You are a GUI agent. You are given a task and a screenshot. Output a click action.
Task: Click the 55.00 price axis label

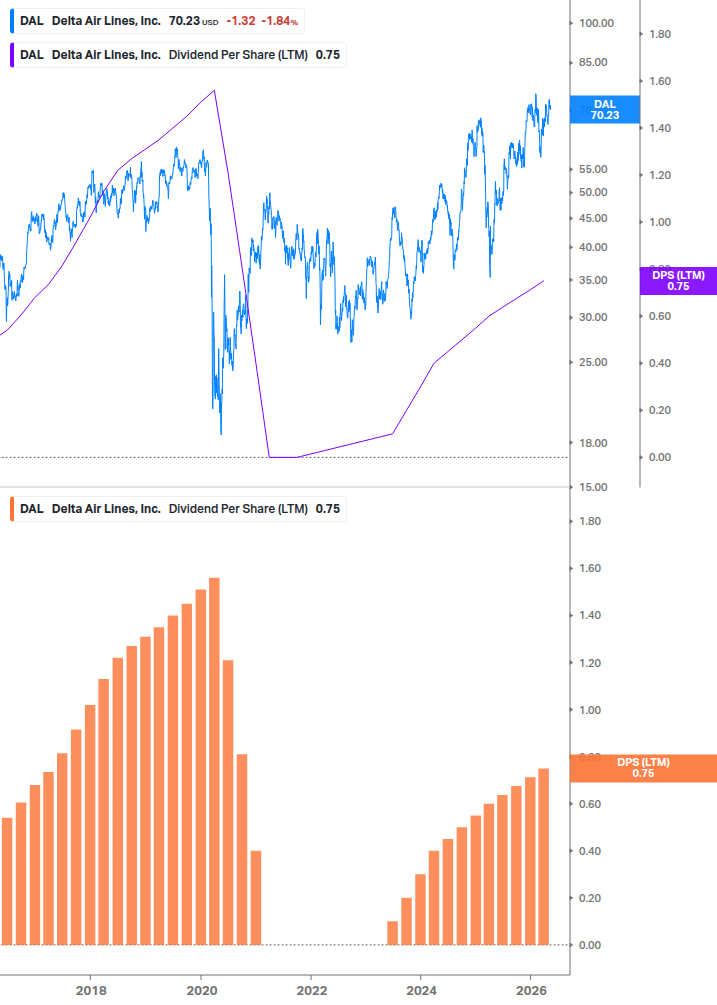click(x=593, y=169)
